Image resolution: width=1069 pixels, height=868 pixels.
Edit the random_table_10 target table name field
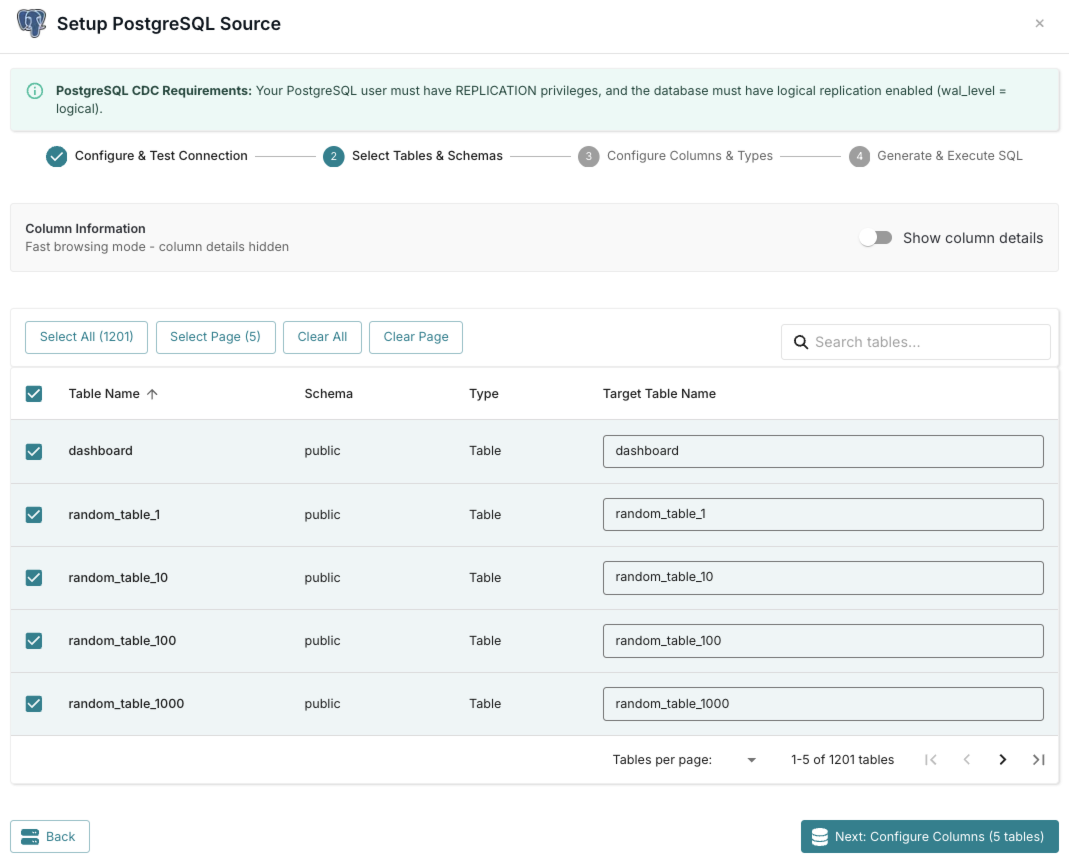[822, 577]
